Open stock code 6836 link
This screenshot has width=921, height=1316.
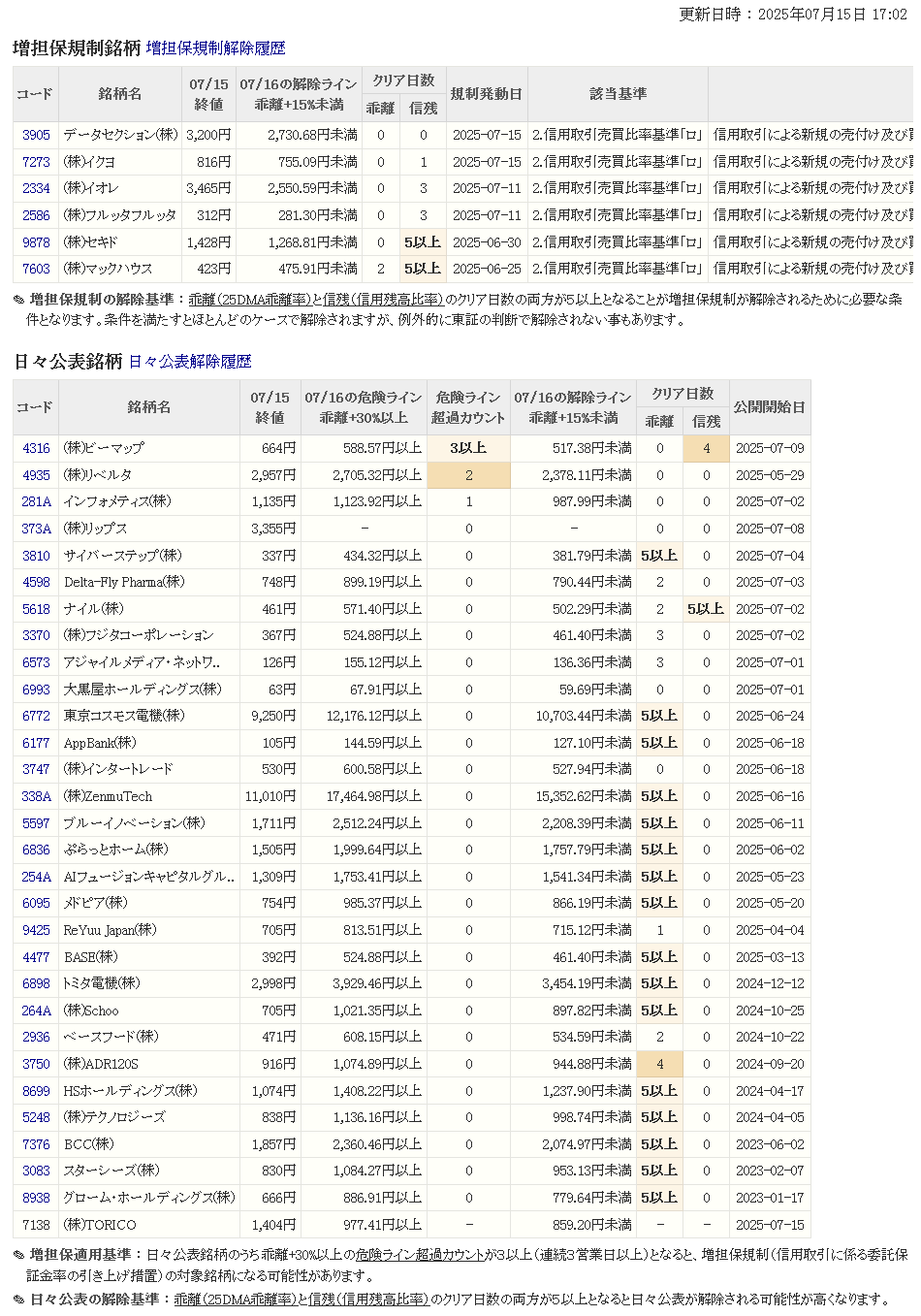(36, 850)
